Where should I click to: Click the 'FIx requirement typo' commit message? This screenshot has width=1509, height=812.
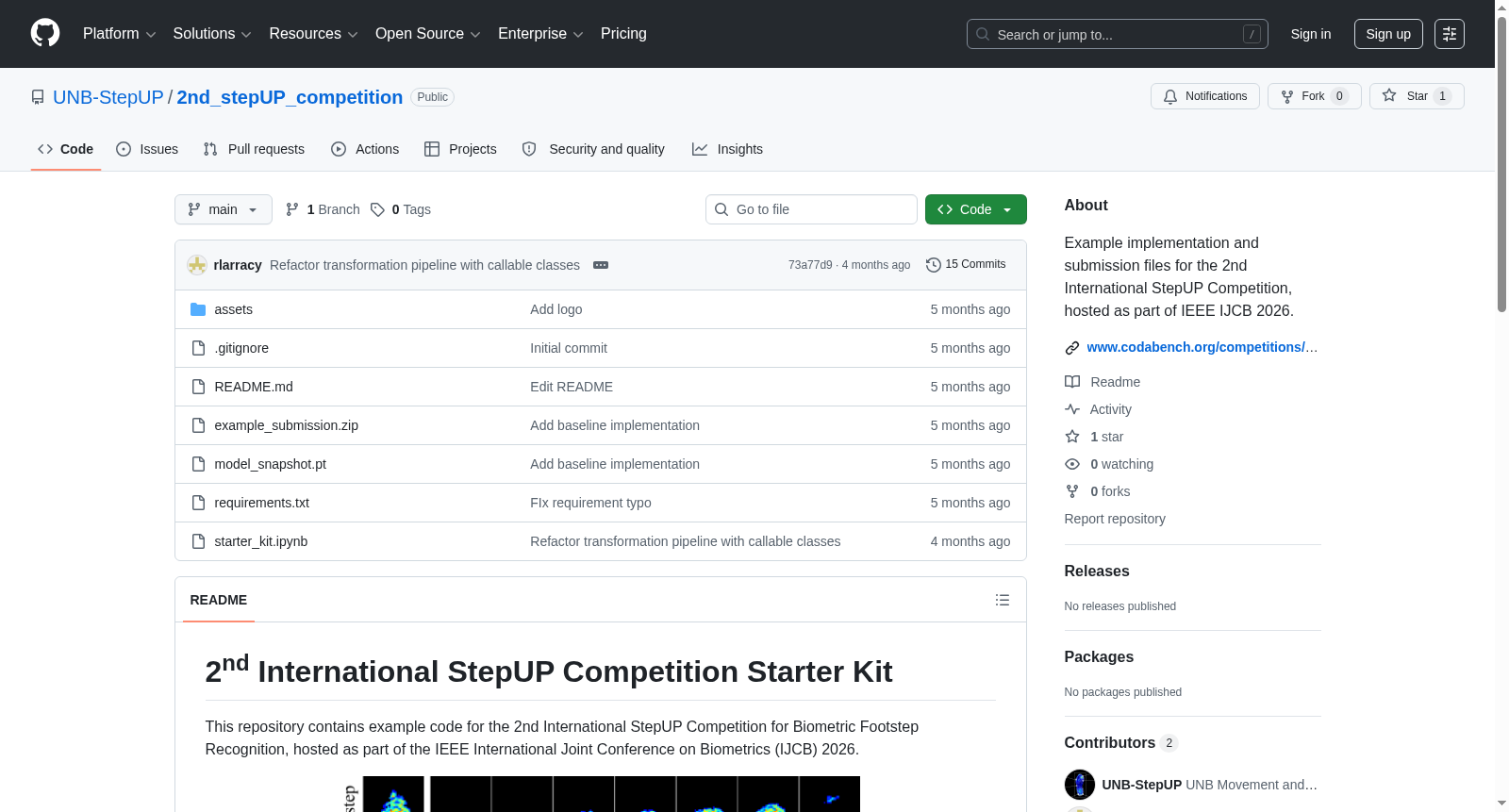590,503
